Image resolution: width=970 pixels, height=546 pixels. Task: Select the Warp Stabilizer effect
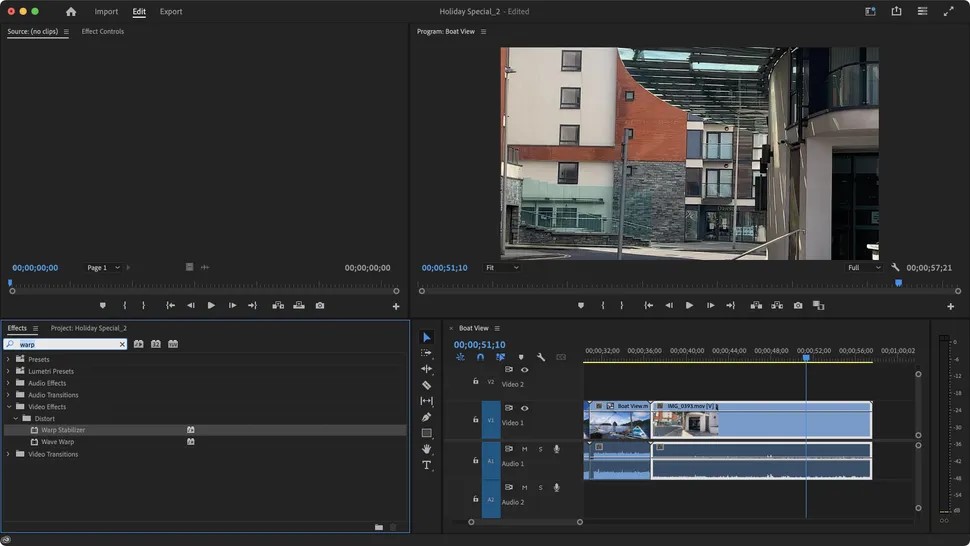click(63, 430)
